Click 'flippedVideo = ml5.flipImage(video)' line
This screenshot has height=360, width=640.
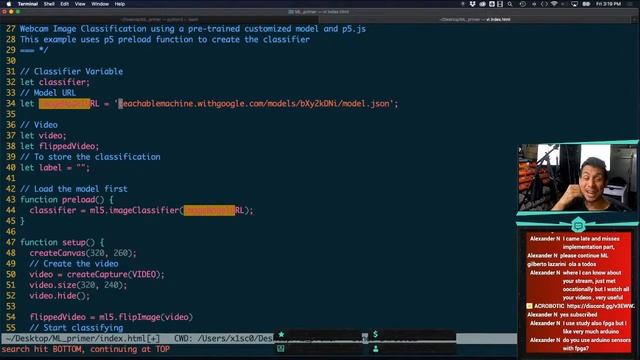(111, 317)
